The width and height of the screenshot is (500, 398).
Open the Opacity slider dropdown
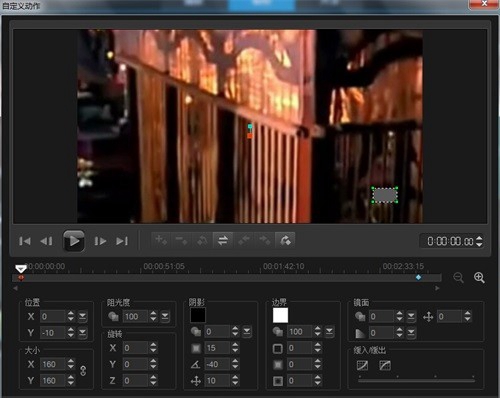165,316
